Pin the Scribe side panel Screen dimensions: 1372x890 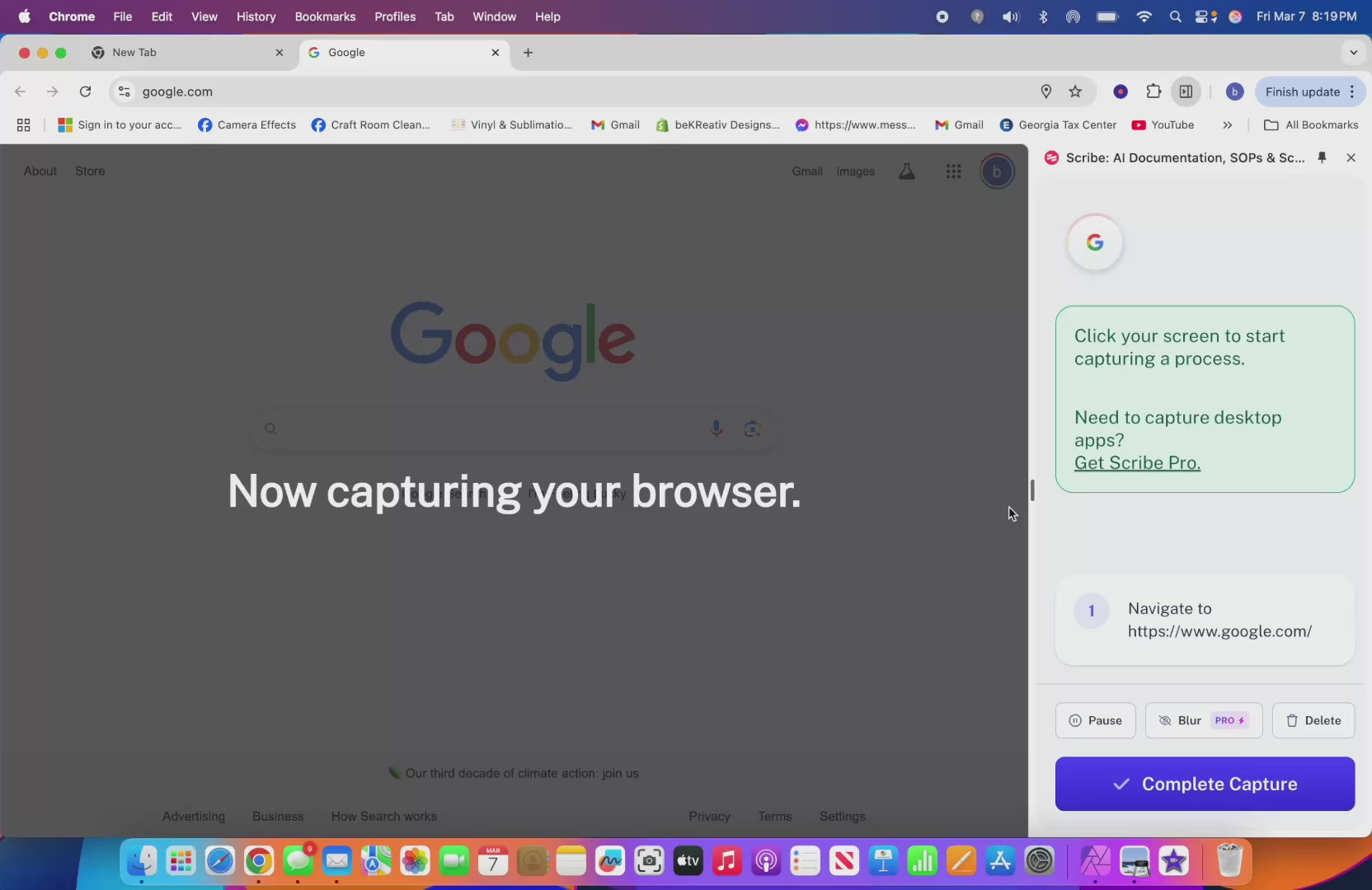pyautogui.click(x=1322, y=157)
